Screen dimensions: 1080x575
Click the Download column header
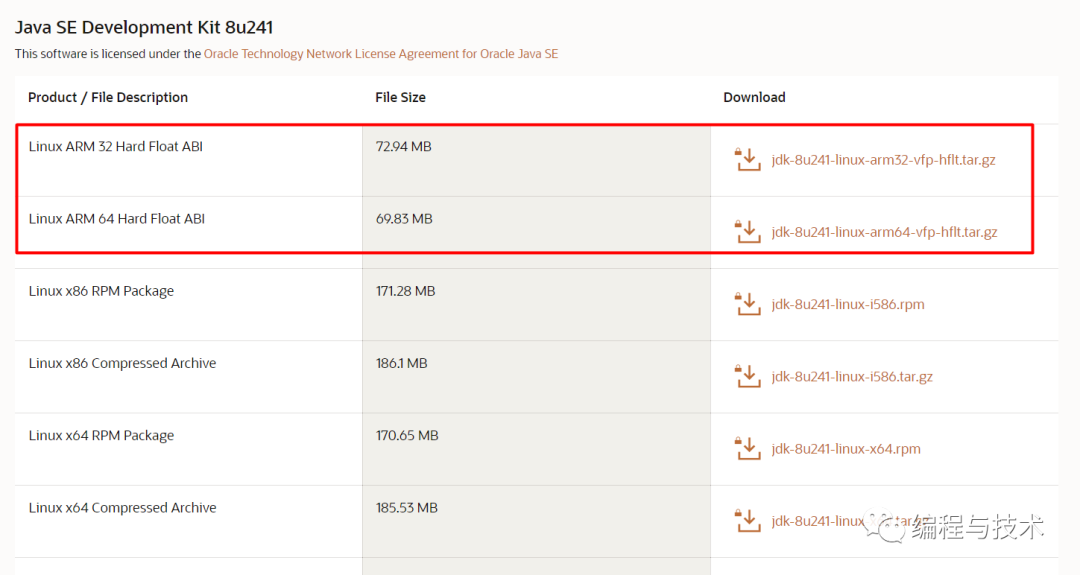[x=754, y=97]
